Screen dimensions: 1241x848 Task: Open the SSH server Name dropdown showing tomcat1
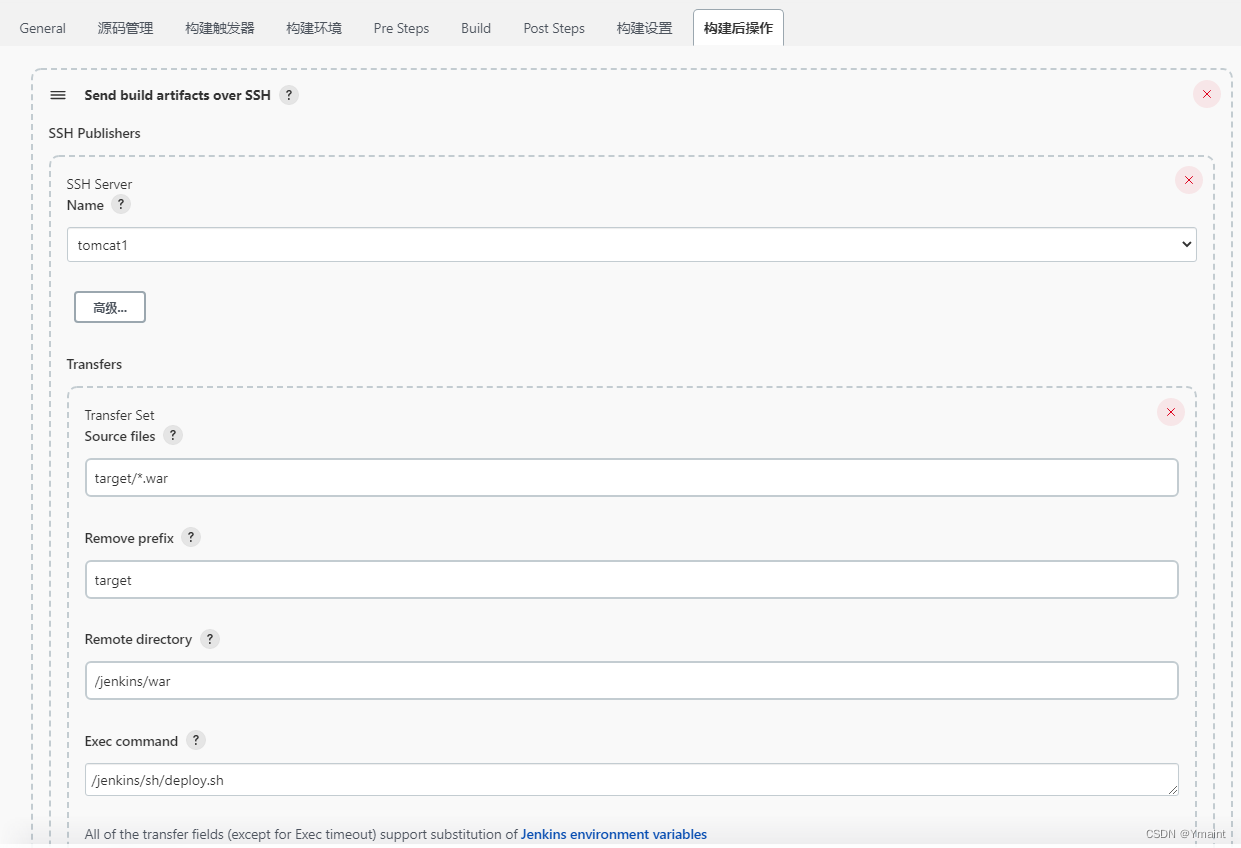click(x=632, y=244)
